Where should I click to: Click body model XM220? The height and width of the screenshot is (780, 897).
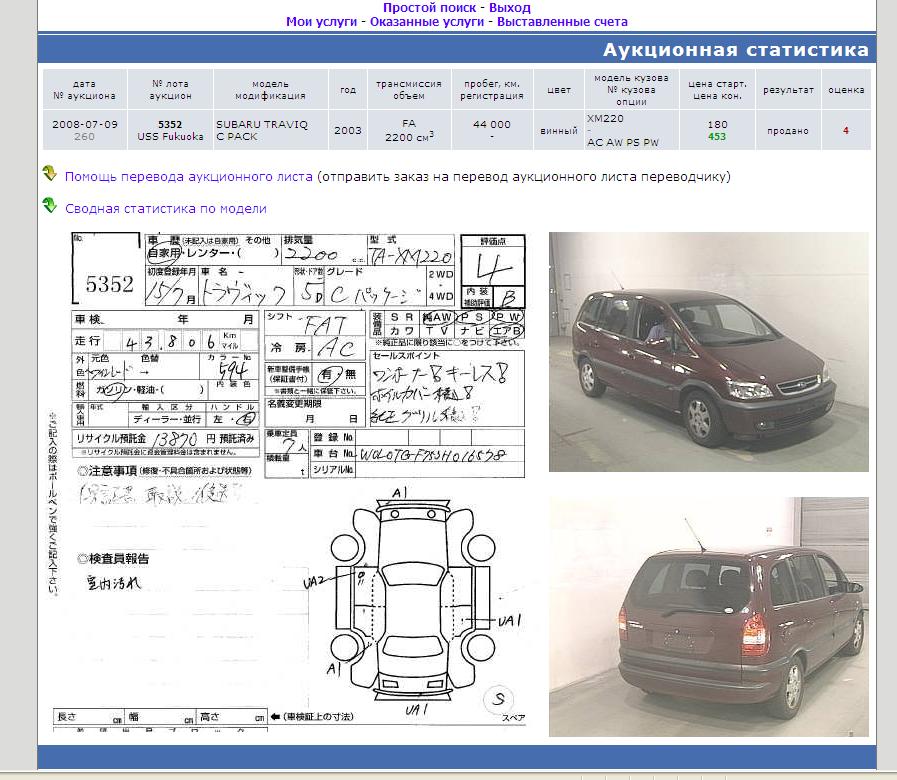[605, 118]
